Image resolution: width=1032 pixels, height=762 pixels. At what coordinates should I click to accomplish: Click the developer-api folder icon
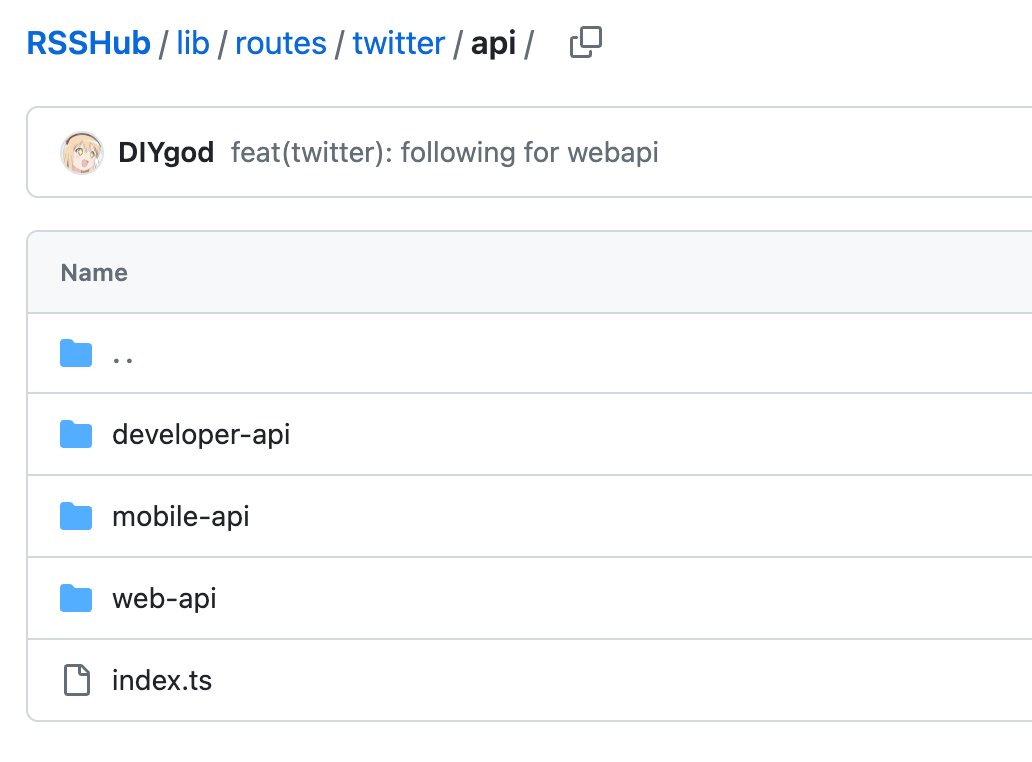(x=76, y=434)
